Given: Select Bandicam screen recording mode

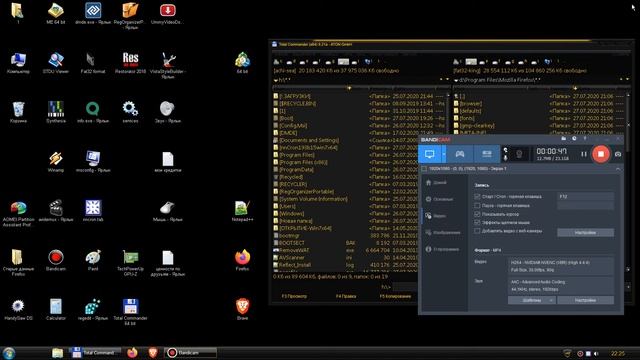Looking at the screenshot, I should coord(430,154).
